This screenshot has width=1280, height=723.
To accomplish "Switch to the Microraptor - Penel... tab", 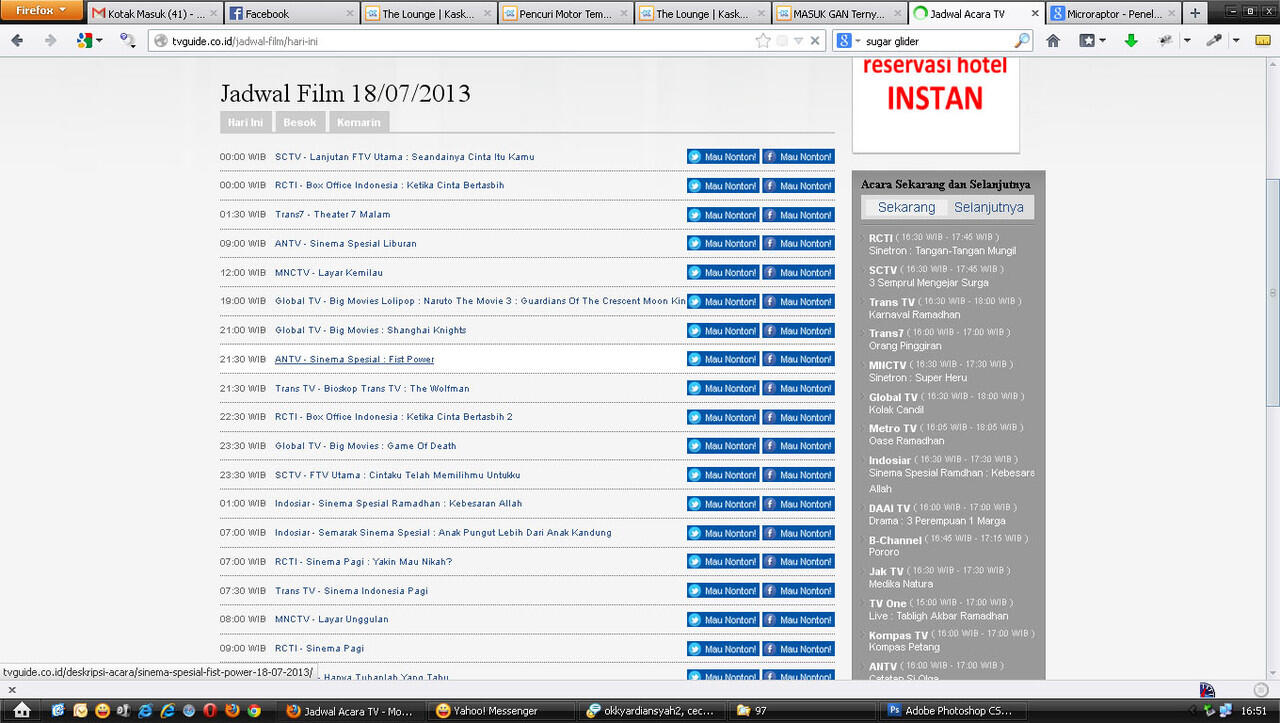I will (1112, 14).
